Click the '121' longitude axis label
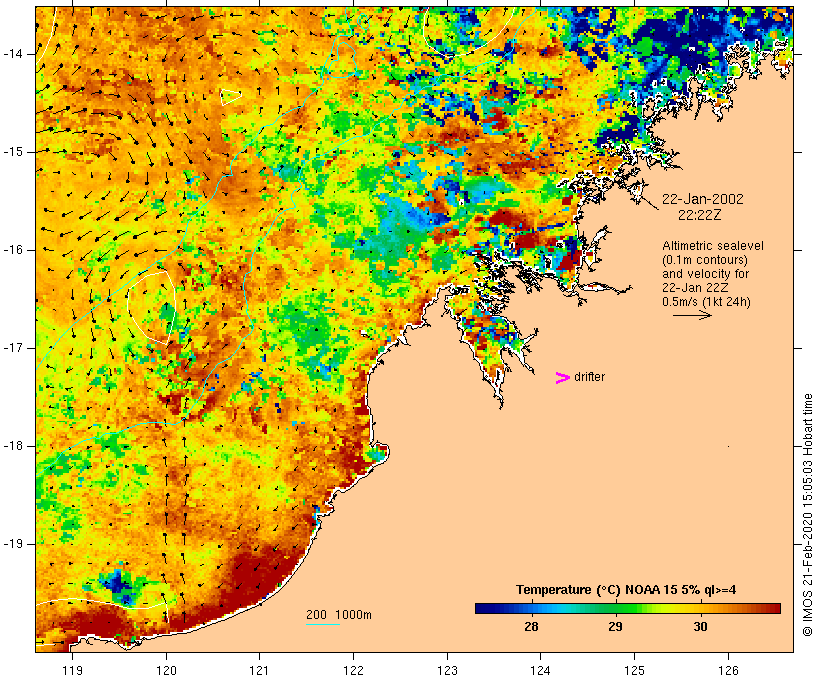The height and width of the screenshot is (680, 820). (x=259, y=670)
